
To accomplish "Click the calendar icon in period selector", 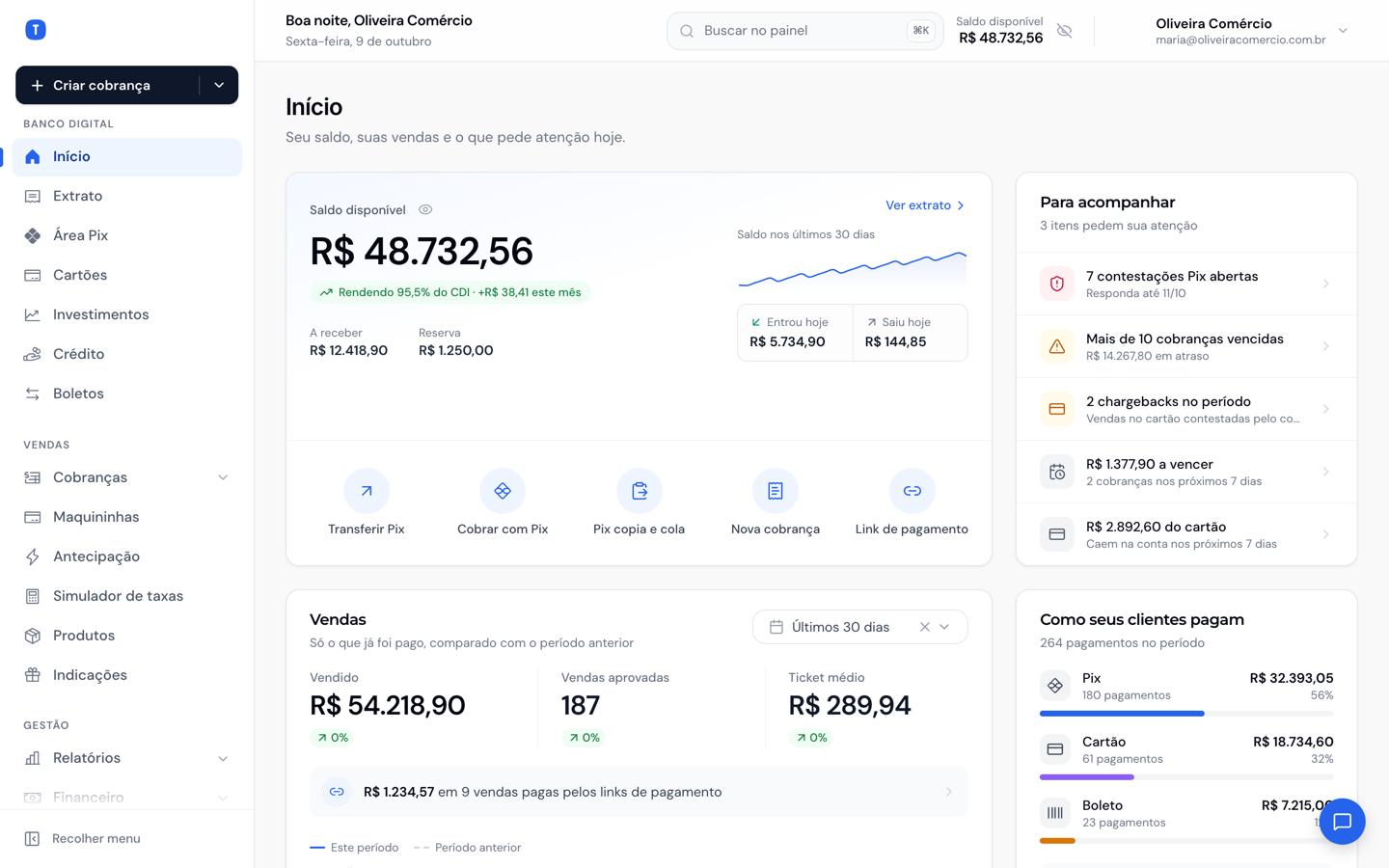I will point(776,627).
